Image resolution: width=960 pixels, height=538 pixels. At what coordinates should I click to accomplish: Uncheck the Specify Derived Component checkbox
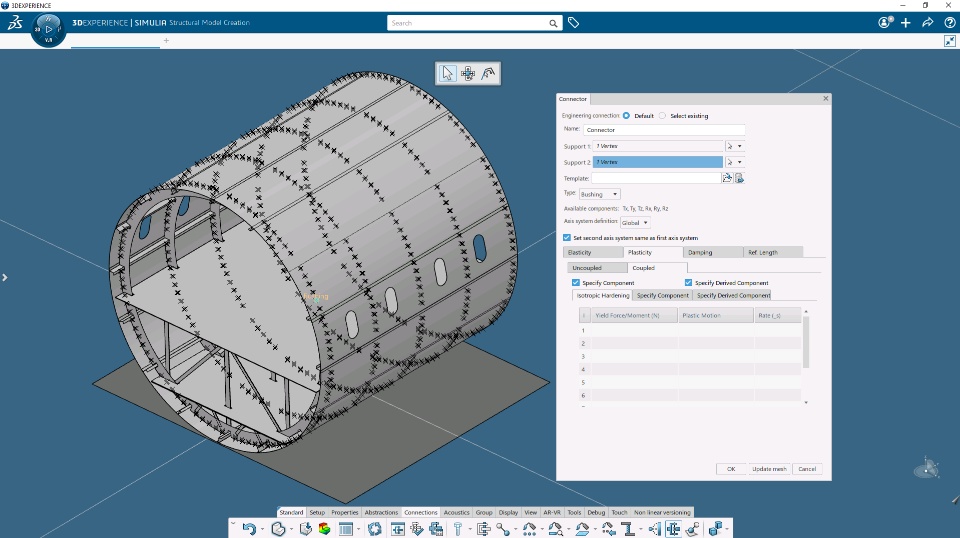click(688, 283)
